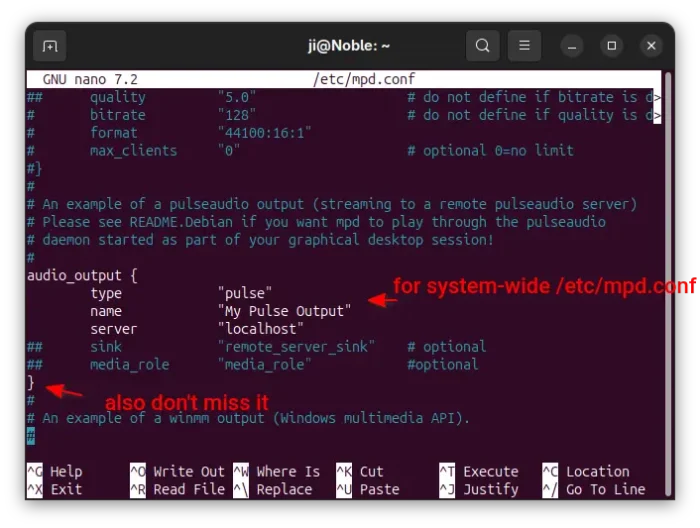Open the terminal hamburger menu
This screenshot has height=528, width=700.
(524, 46)
